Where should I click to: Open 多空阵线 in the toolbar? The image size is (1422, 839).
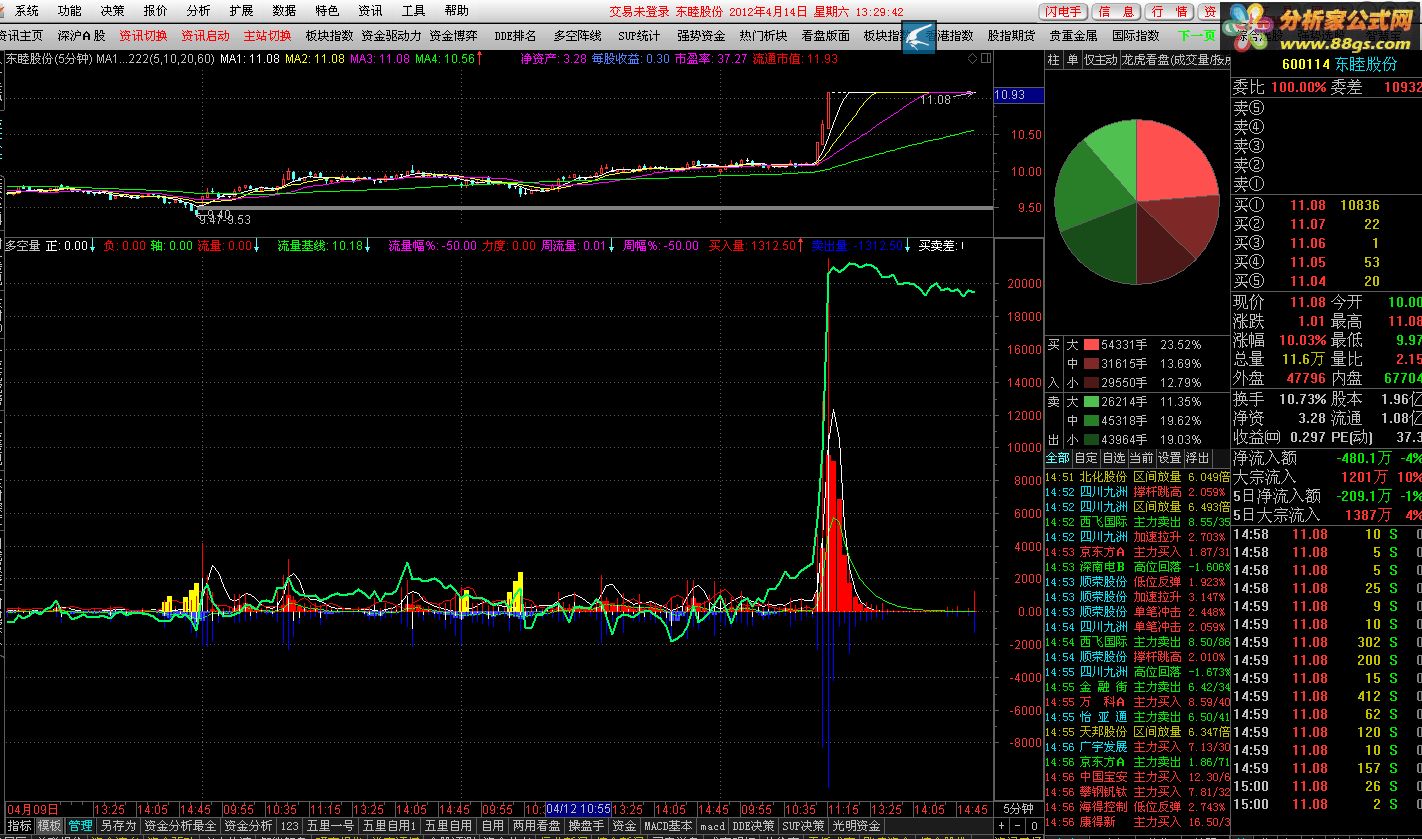click(x=577, y=35)
